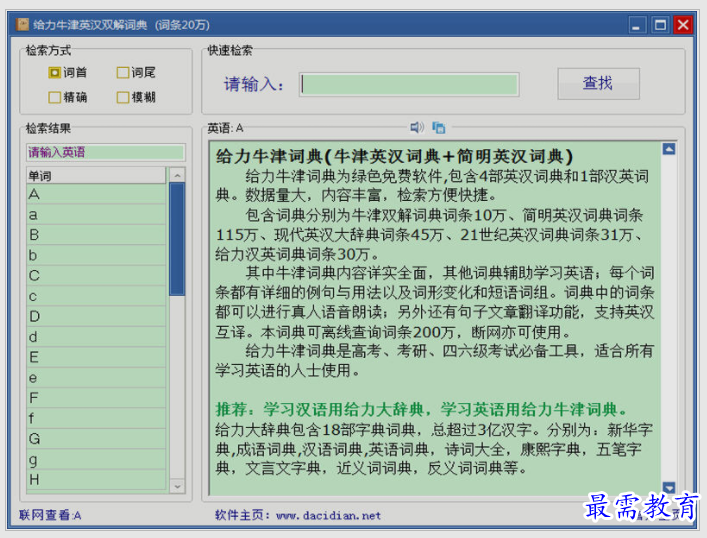Click the 请输入英语 results input box

pyautogui.click(x=106, y=152)
